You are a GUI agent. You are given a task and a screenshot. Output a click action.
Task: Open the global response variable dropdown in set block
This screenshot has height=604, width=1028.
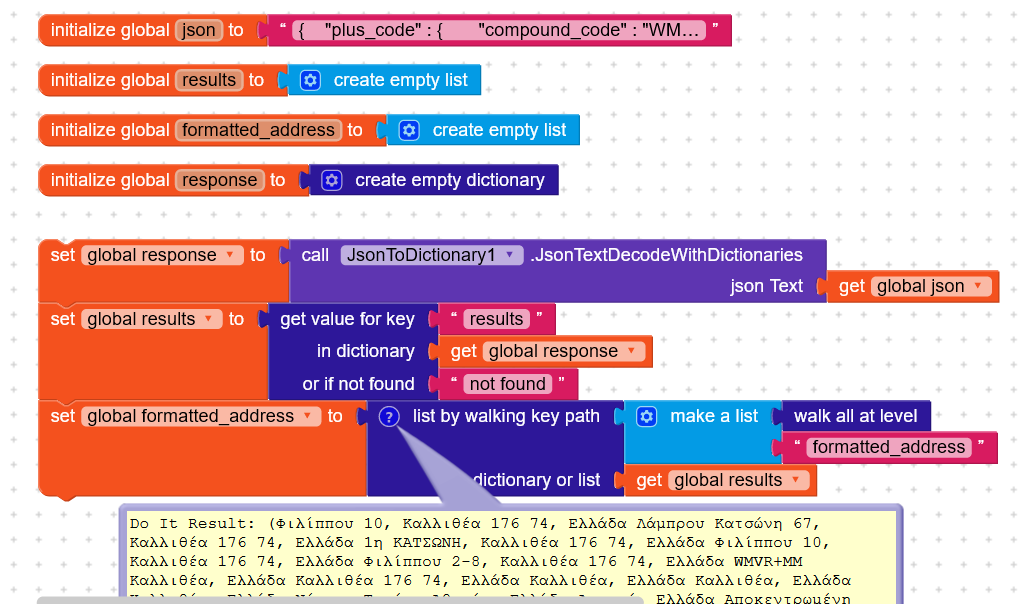(x=162, y=255)
